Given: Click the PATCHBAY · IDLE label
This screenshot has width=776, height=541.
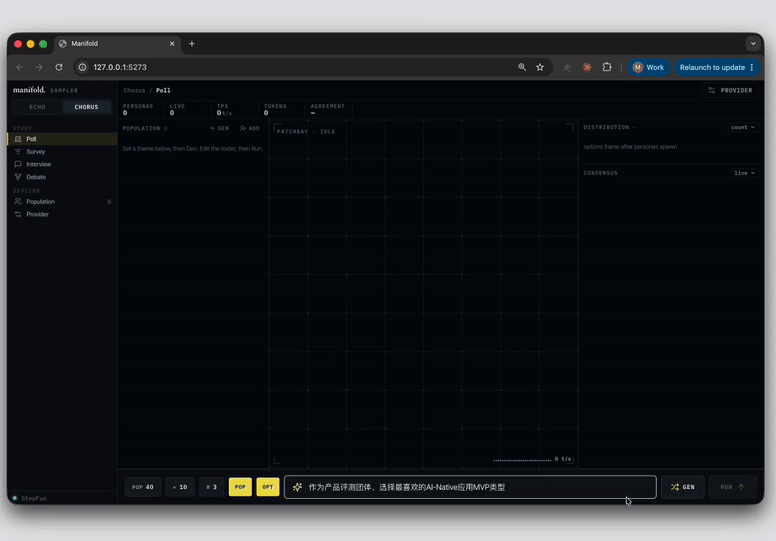Looking at the screenshot, I should point(306,132).
